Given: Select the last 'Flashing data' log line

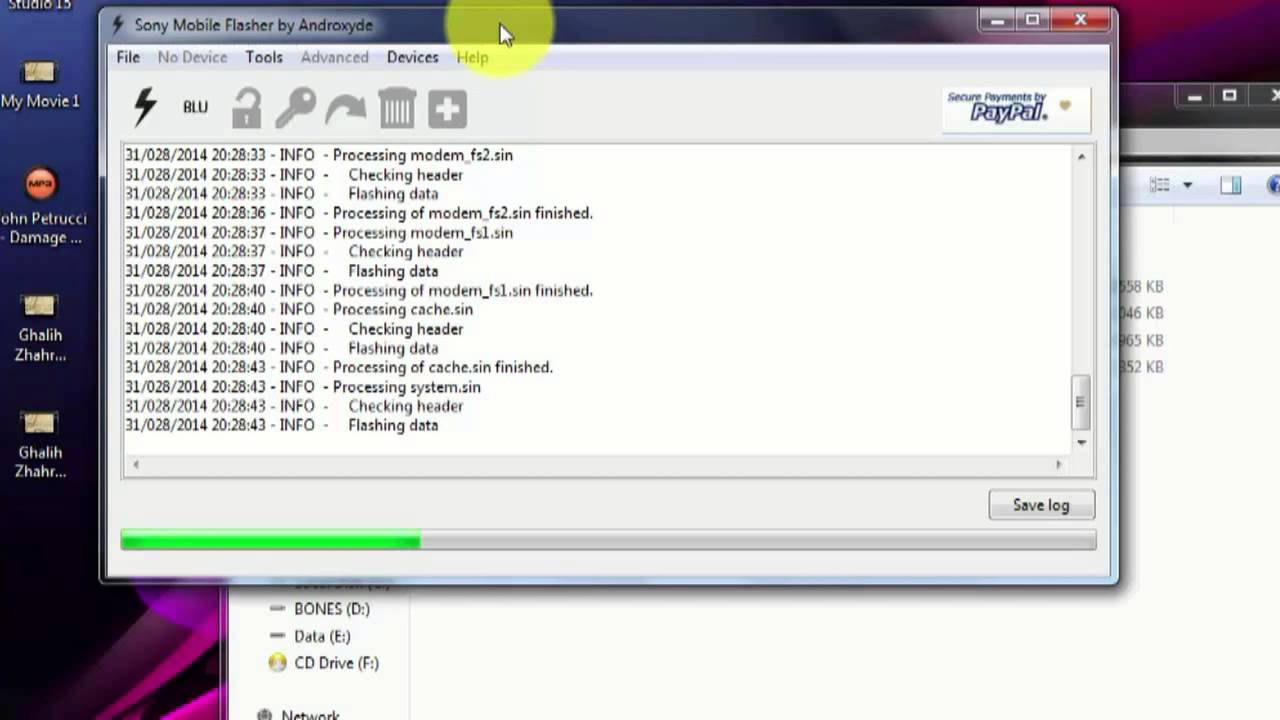Looking at the screenshot, I should pos(282,425).
